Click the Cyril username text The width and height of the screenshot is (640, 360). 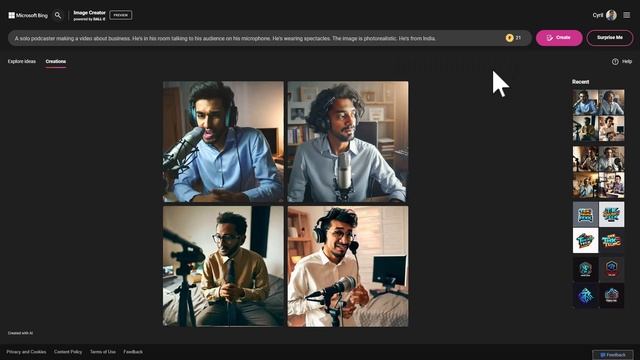[x=598, y=15]
